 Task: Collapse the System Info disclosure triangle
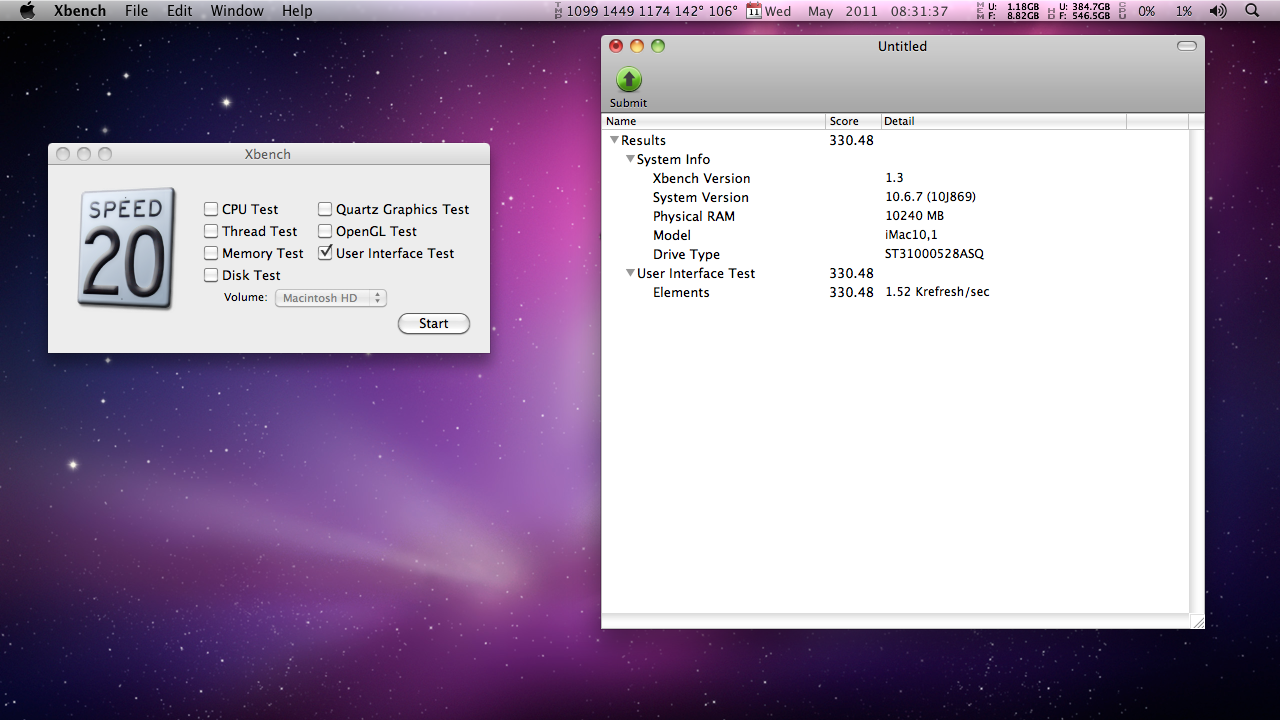630,159
